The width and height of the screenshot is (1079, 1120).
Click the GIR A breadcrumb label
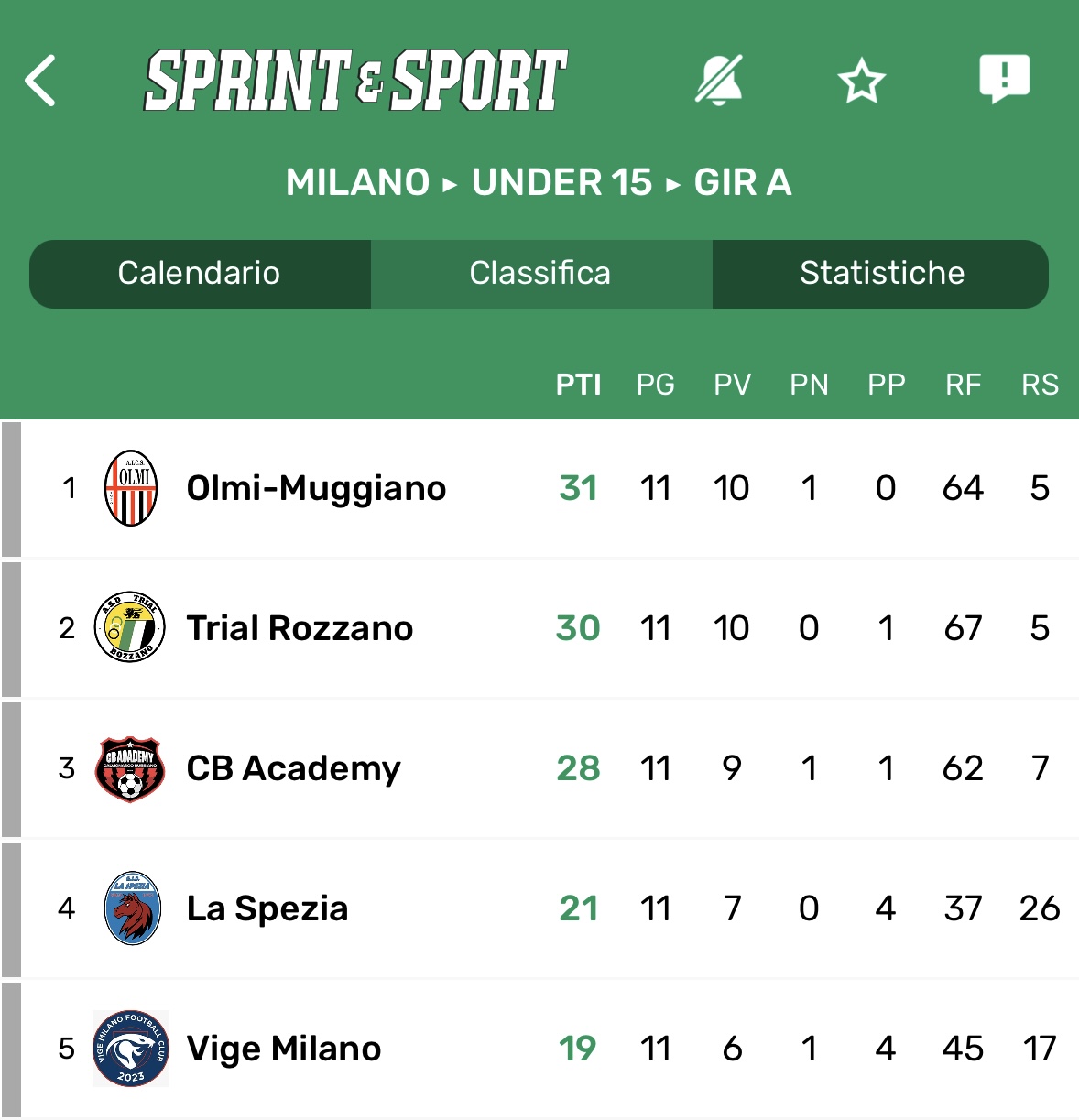tap(743, 182)
